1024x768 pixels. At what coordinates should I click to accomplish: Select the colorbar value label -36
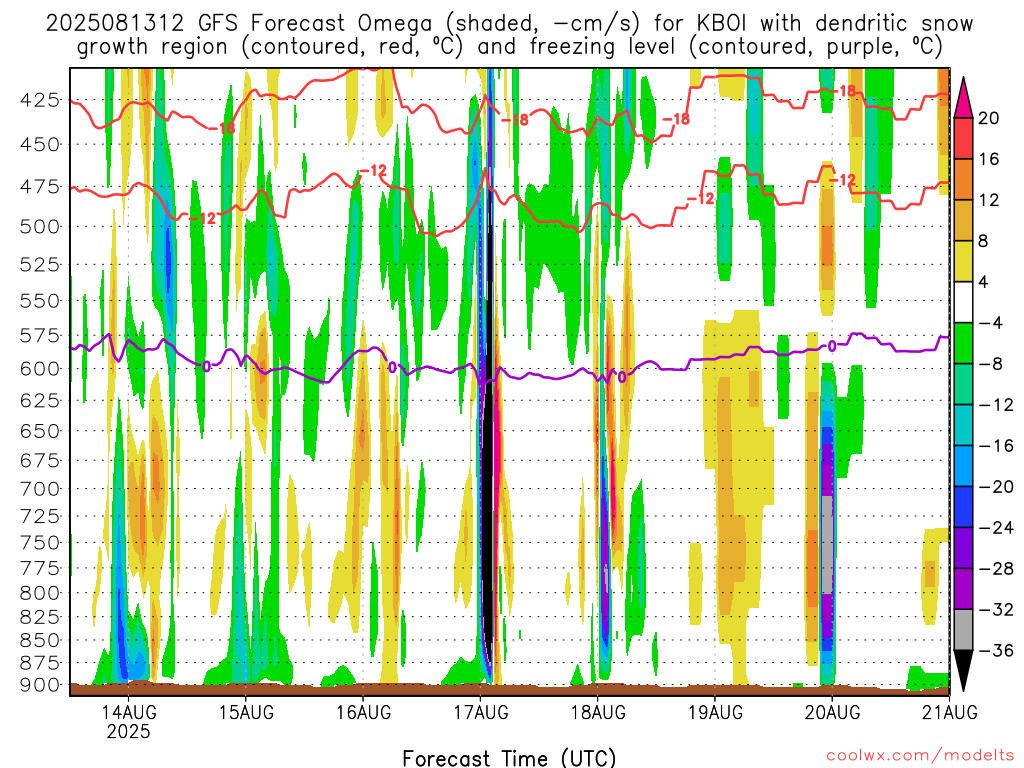pyautogui.click(x=997, y=650)
